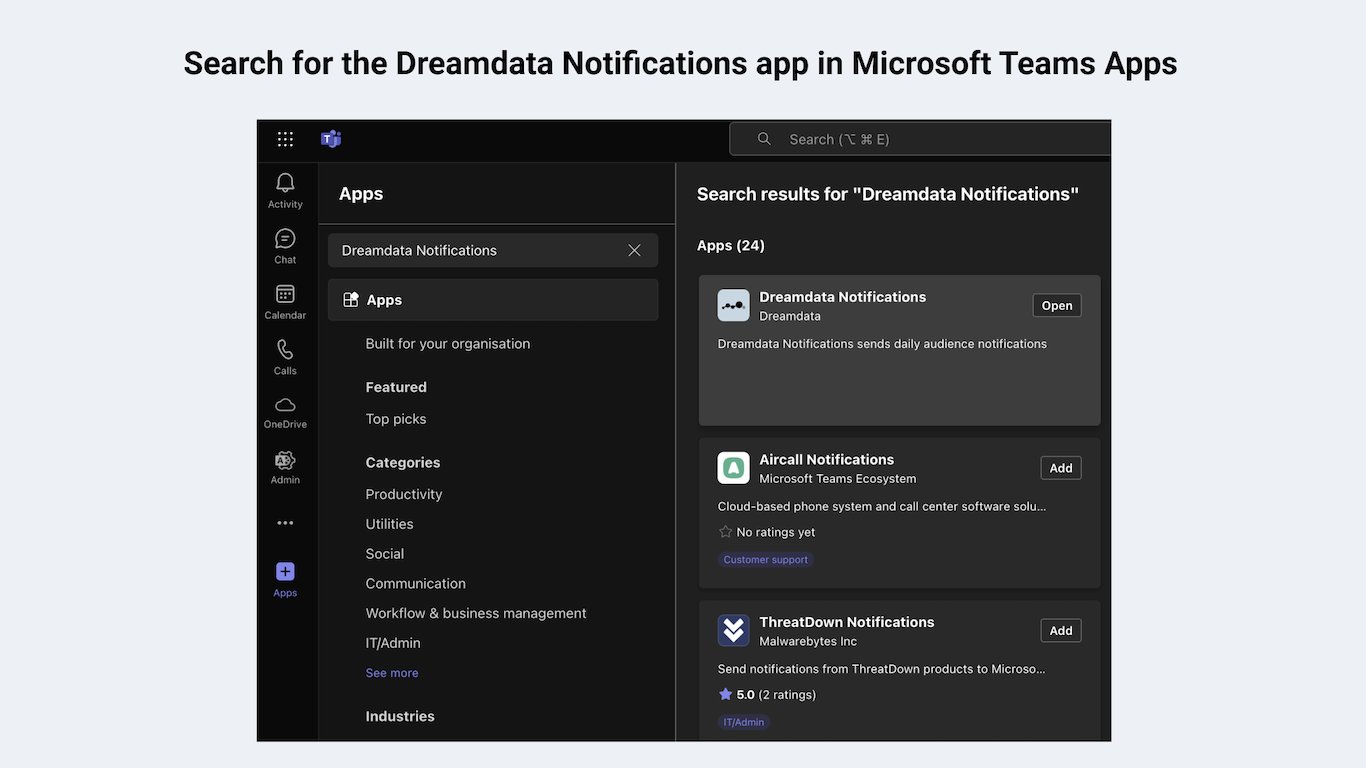Clear the Dreamdata Notifications search text
This screenshot has width=1366, height=768.
click(x=634, y=250)
